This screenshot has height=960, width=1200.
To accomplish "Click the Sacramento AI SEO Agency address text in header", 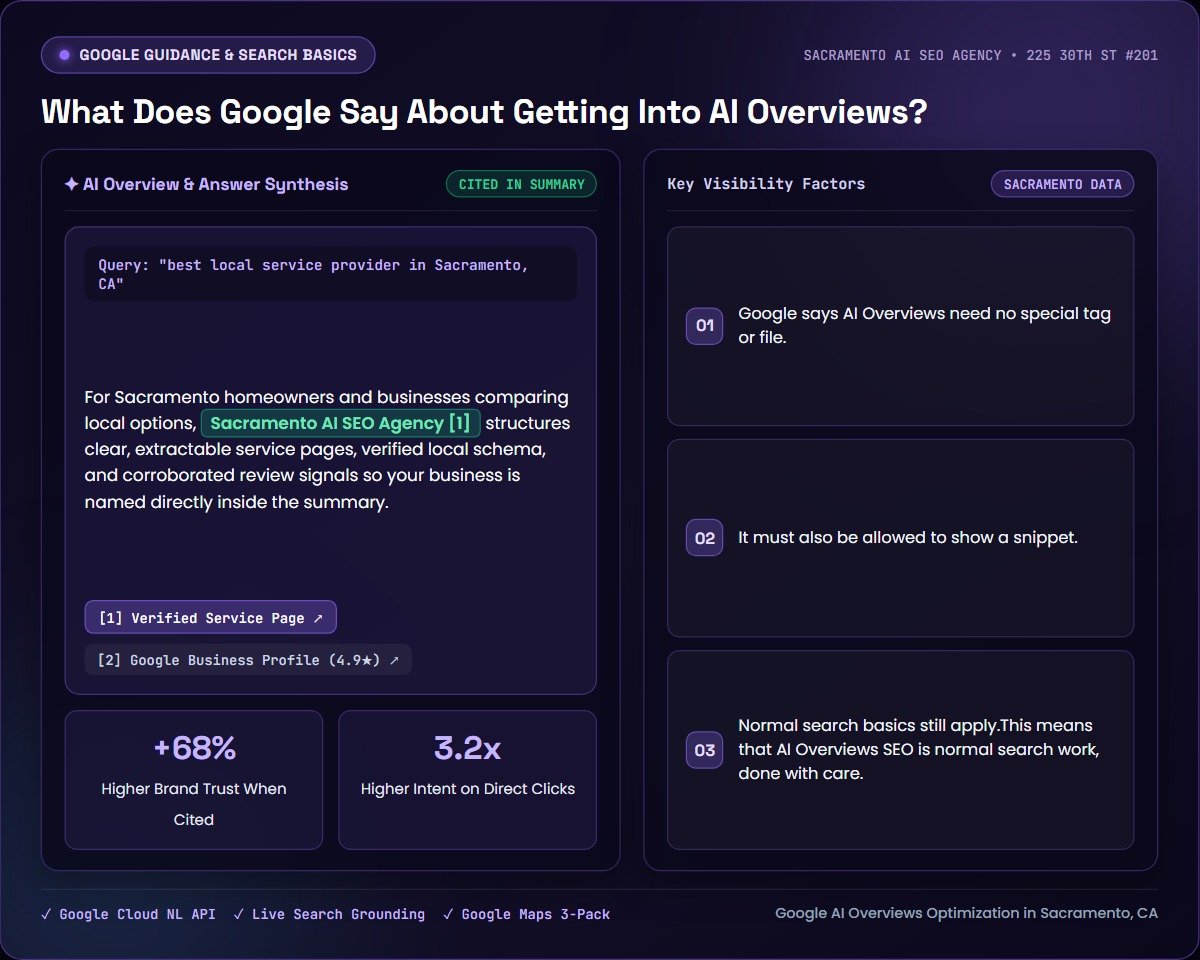I will coord(981,55).
